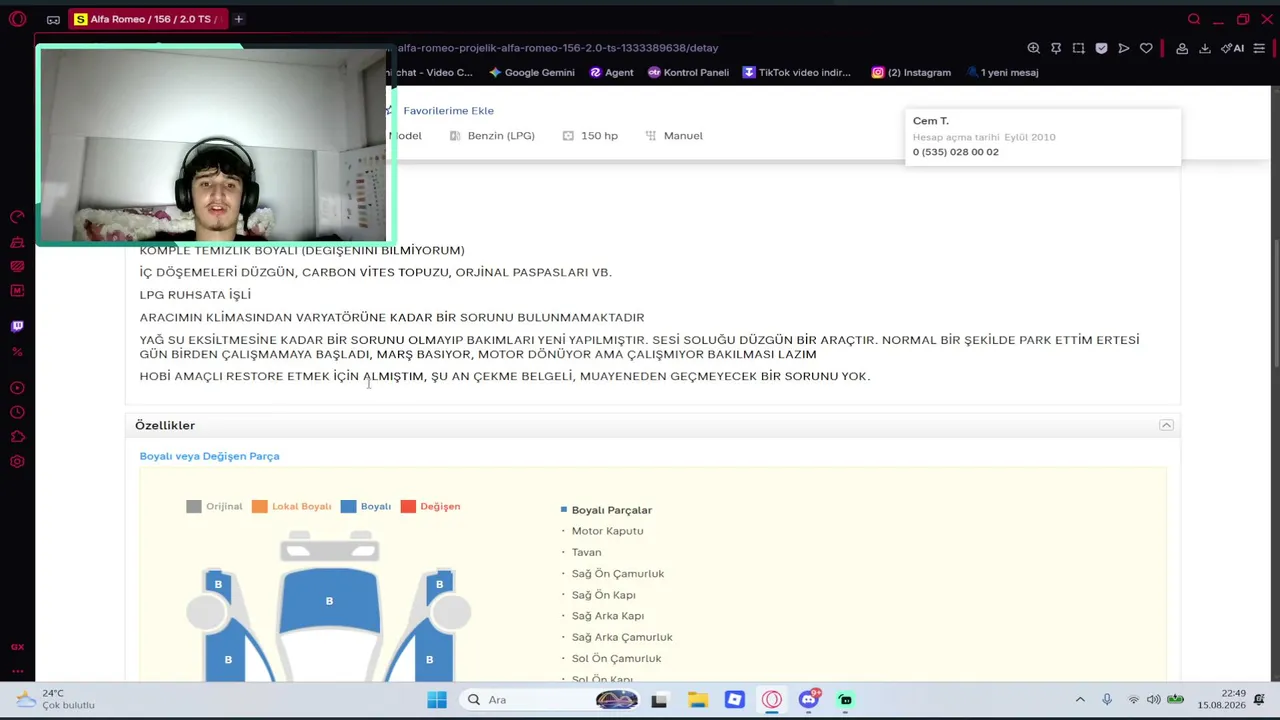1280x720 pixels.
Task: Open the Kontrol Paneli bookmark
Action: coord(688,72)
